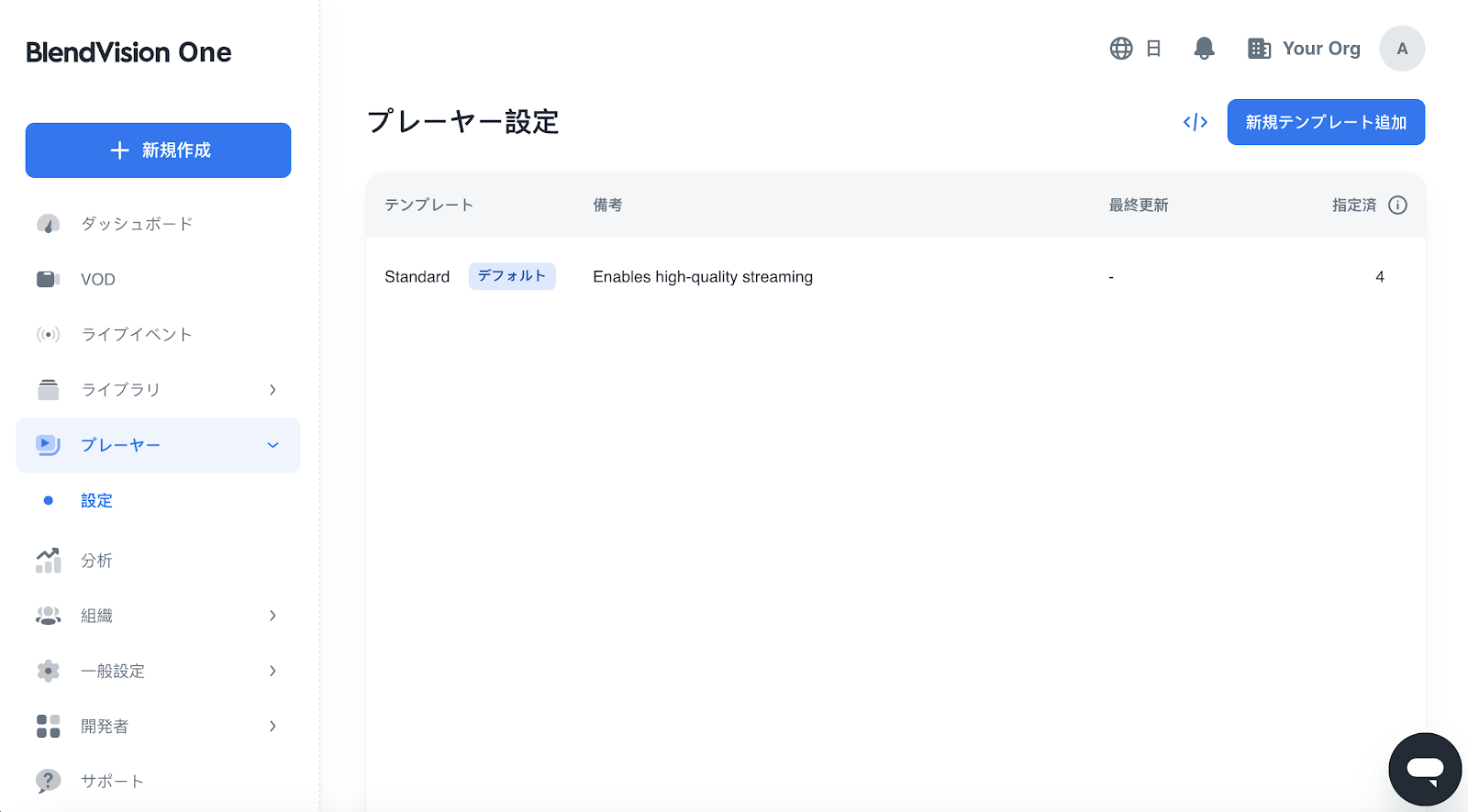Open the Standard template row
Image resolution: width=1468 pixels, height=812 pixels.
pos(417,277)
